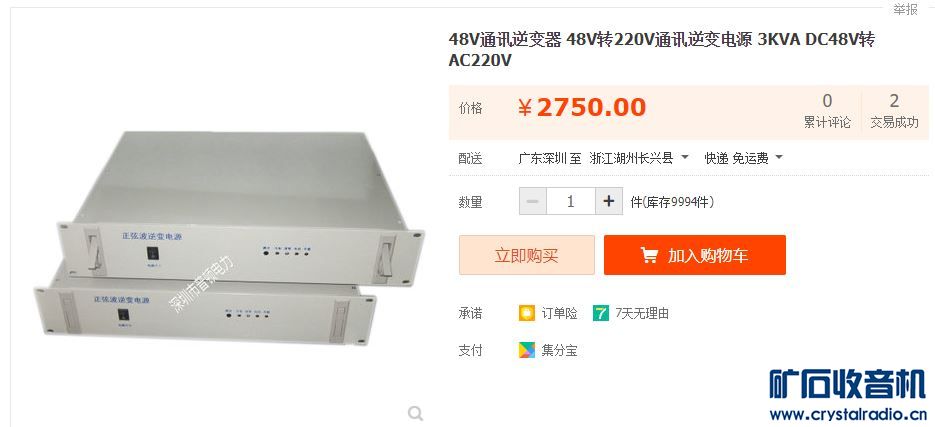The image size is (935, 427).
Task: Click the 加入购物车 add to cart button
Action: tap(695, 255)
